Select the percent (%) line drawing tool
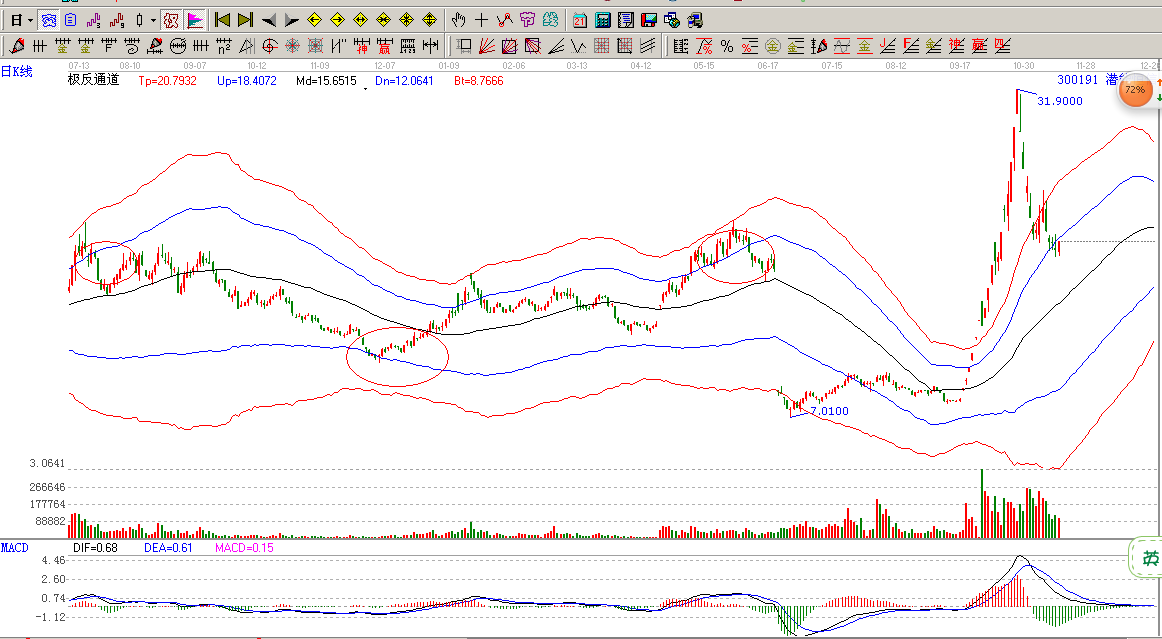Image resolution: width=1162 pixels, height=639 pixels. point(727,45)
